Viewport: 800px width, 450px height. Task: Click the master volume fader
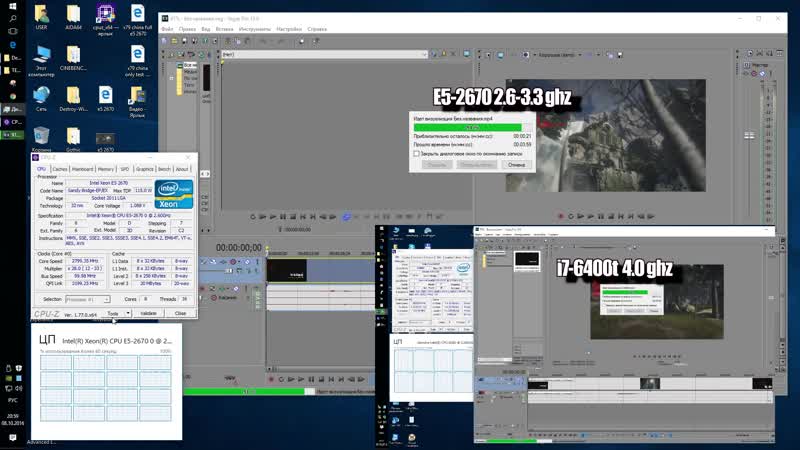click(749, 135)
